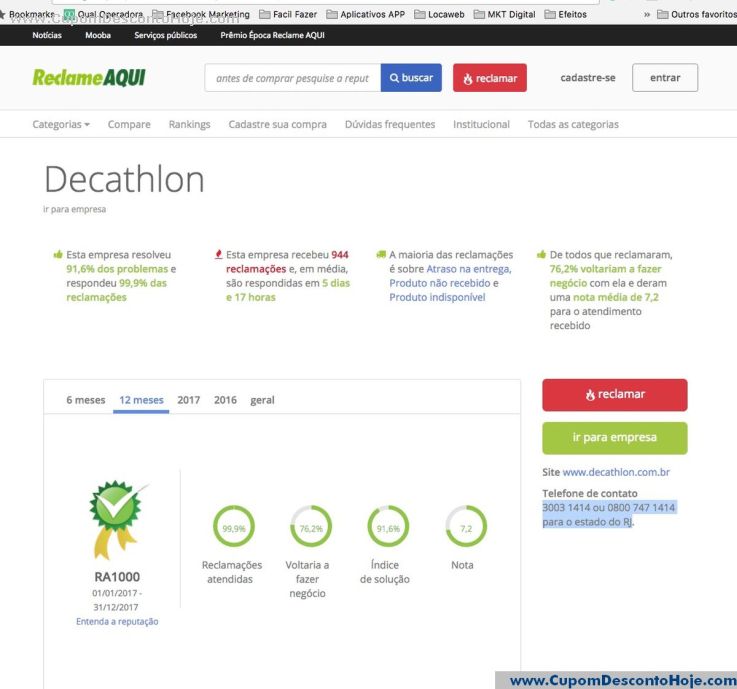Switch to the 2016 tab
This screenshot has width=737, height=689.
pos(225,400)
